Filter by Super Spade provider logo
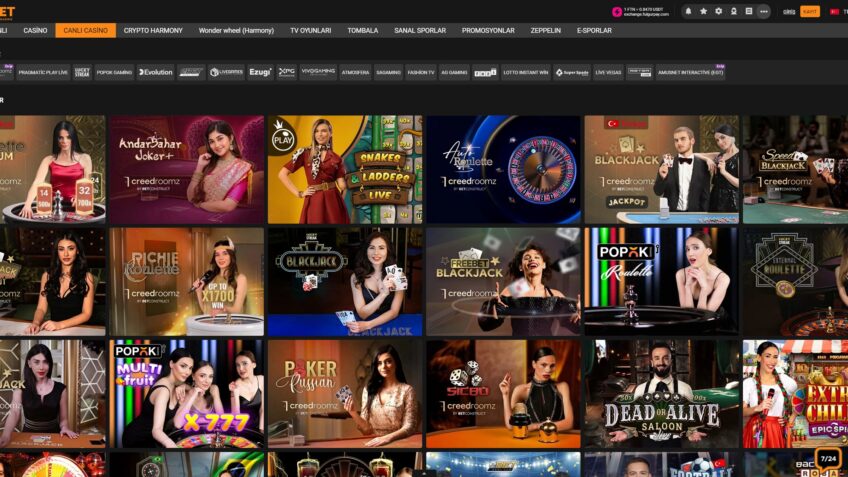Screen dimensions: 848x477 tap(572, 72)
